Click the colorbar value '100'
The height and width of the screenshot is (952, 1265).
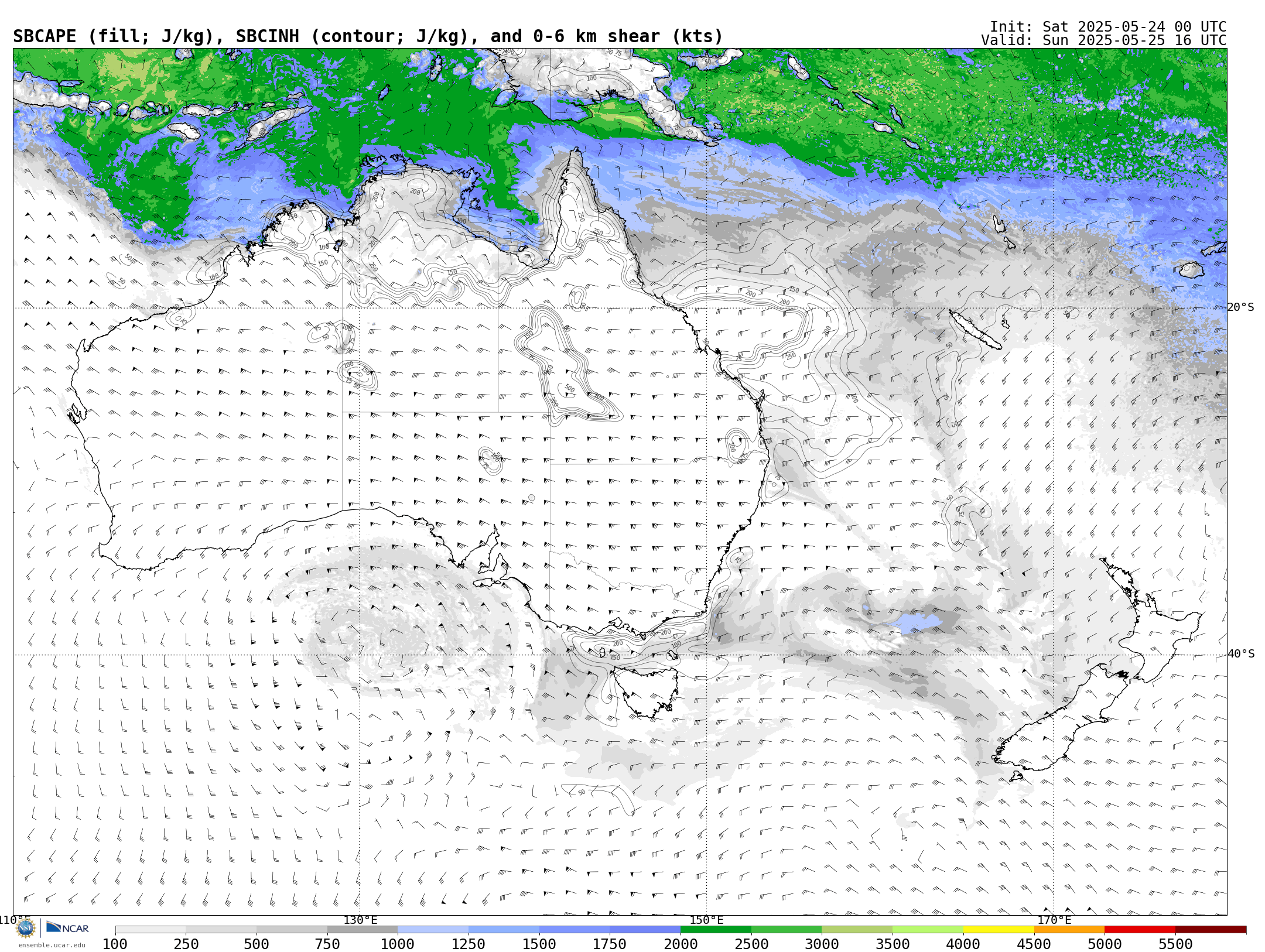[115, 944]
